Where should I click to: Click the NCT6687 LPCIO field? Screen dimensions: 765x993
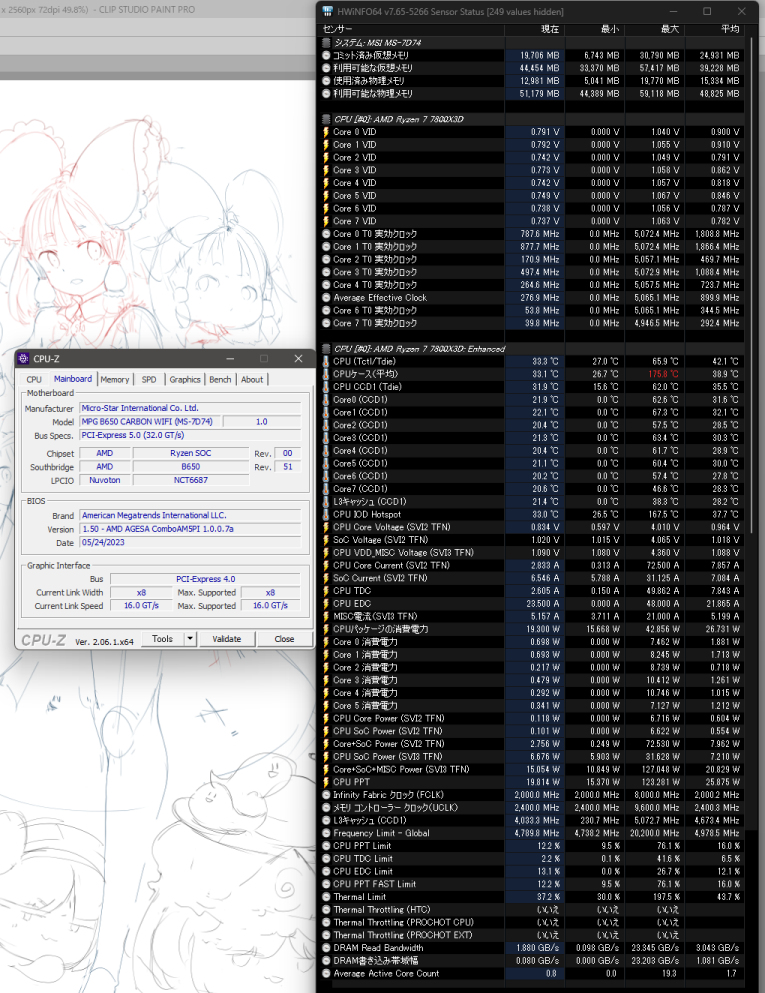[x=191, y=480]
